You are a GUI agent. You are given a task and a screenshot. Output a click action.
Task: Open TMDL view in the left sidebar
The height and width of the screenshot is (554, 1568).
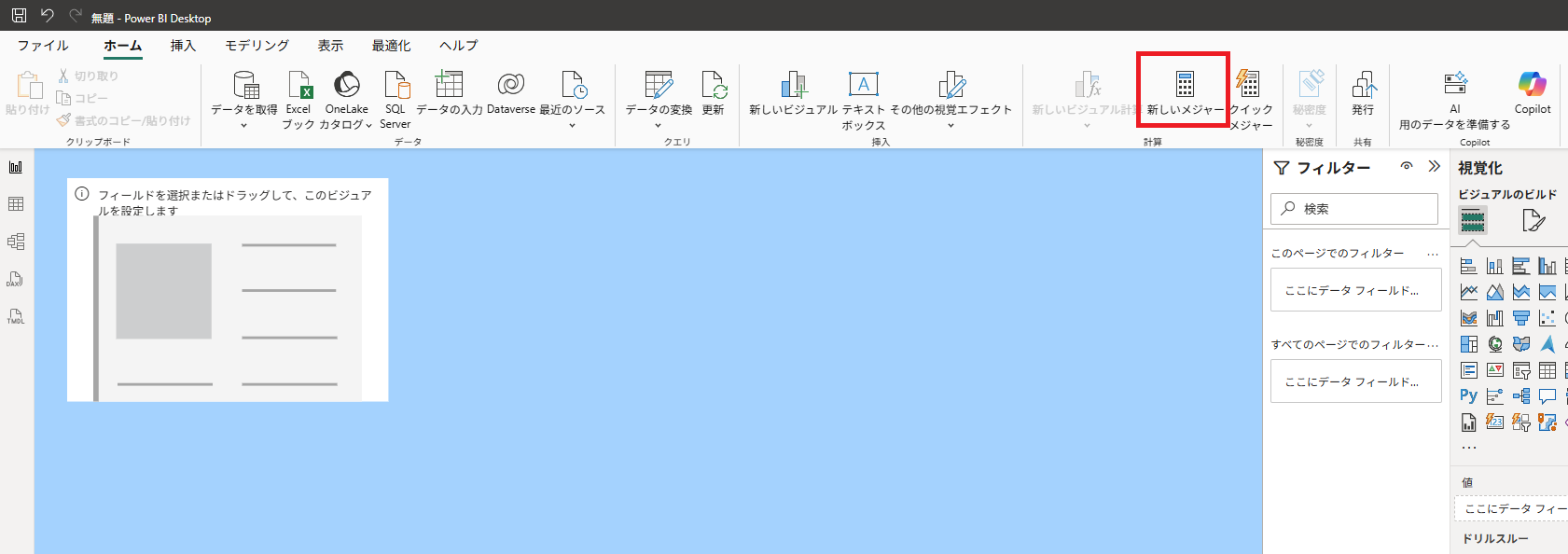click(x=16, y=316)
